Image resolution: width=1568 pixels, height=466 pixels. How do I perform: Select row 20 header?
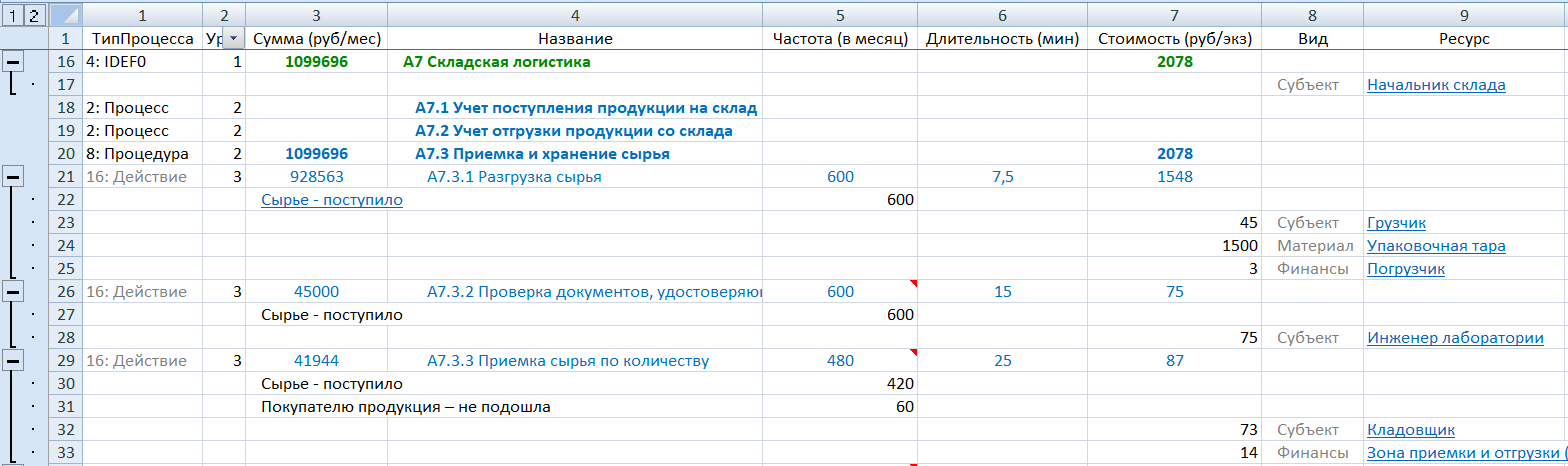click(x=66, y=154)
